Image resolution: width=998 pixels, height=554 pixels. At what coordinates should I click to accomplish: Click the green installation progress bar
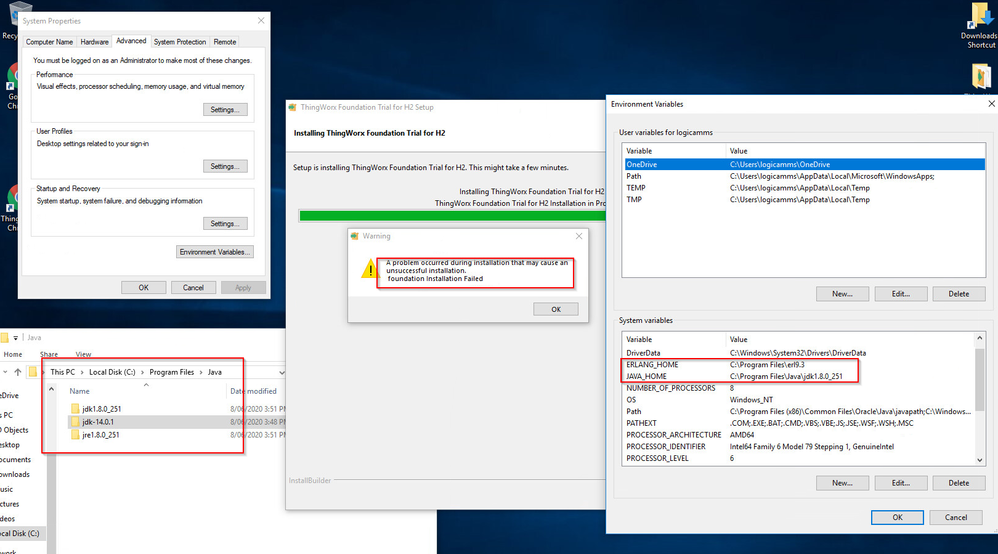click(452, 216)
